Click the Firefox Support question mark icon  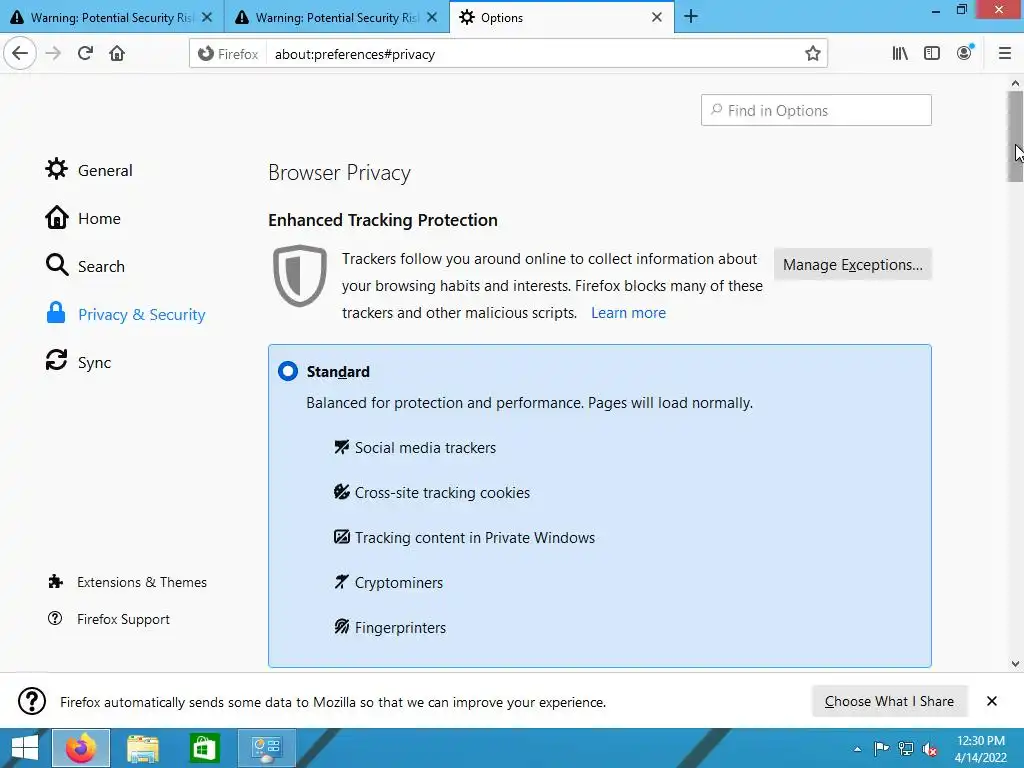(55, 618)
